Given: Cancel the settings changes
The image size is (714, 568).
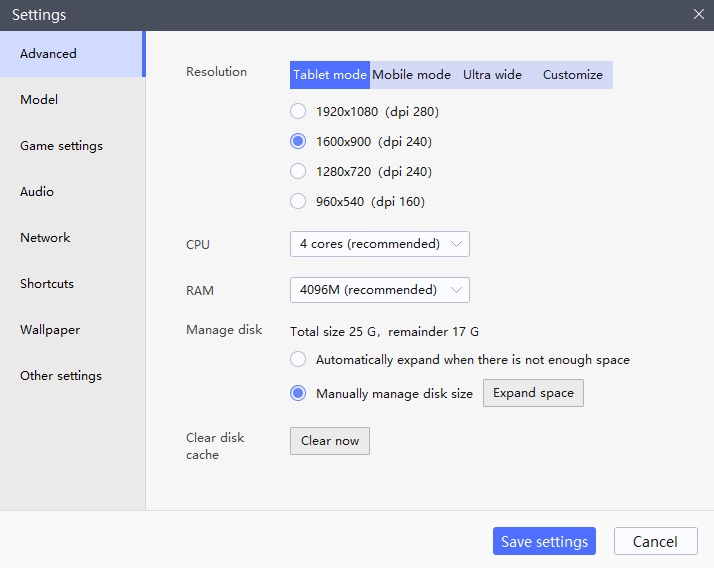Looking at the screenshot, I should [x=655, y=542].
